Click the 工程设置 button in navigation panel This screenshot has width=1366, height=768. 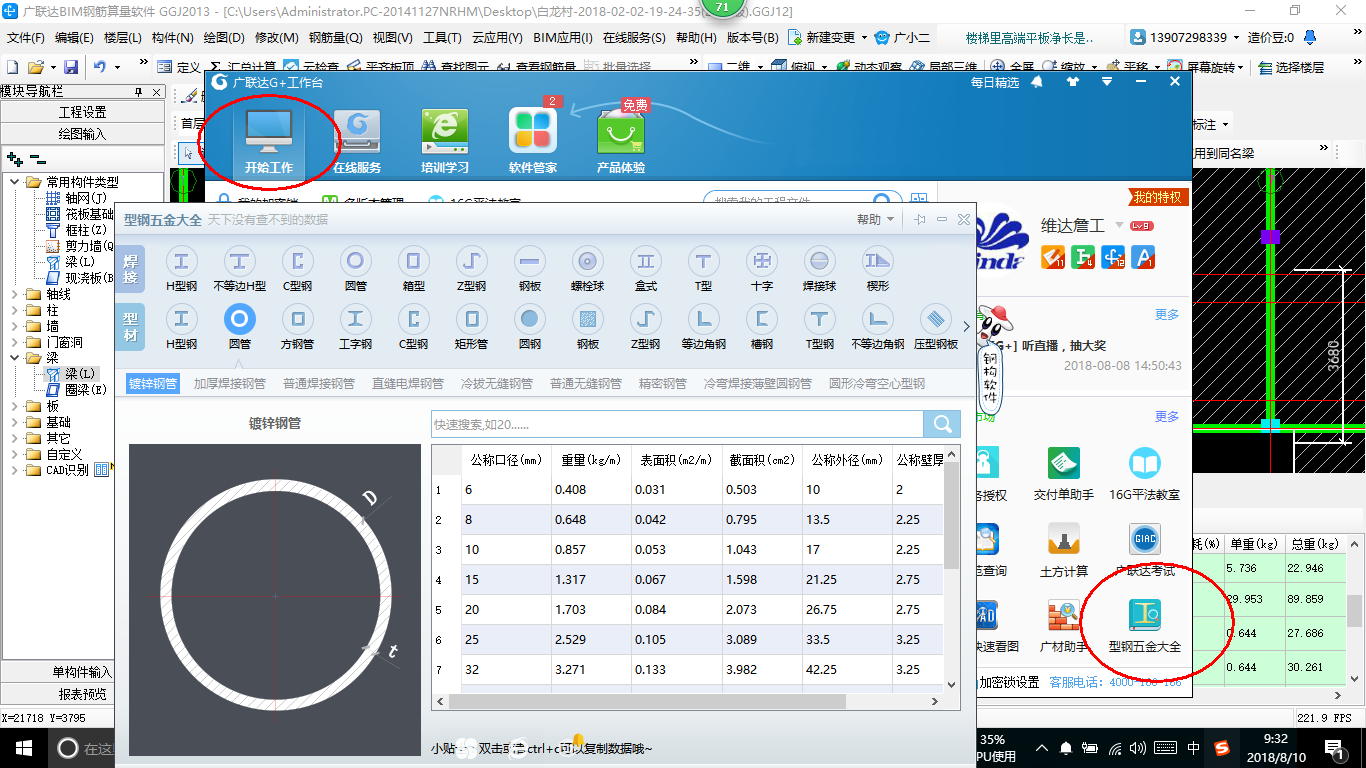[x=82, y=112]
